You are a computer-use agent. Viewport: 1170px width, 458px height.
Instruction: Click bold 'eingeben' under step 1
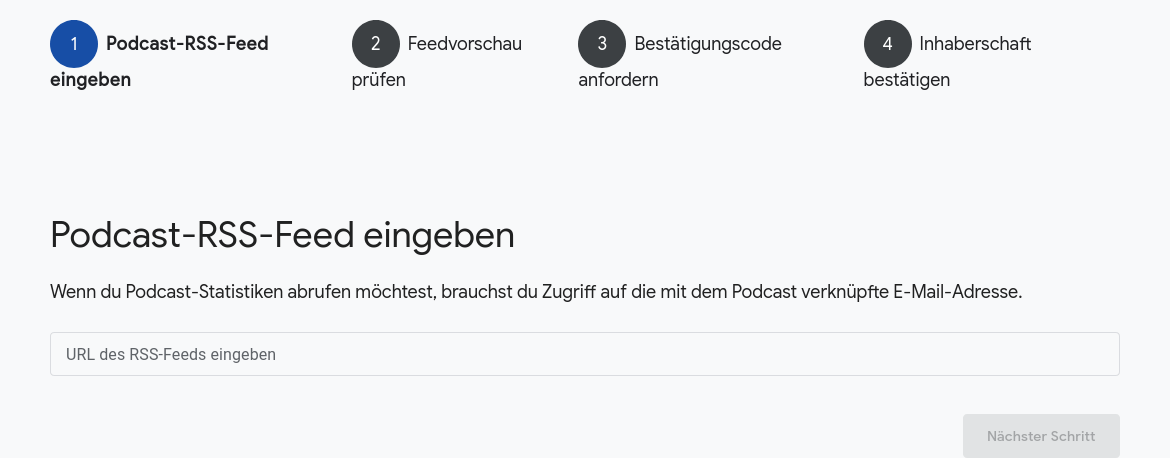[x=90, y=80]
